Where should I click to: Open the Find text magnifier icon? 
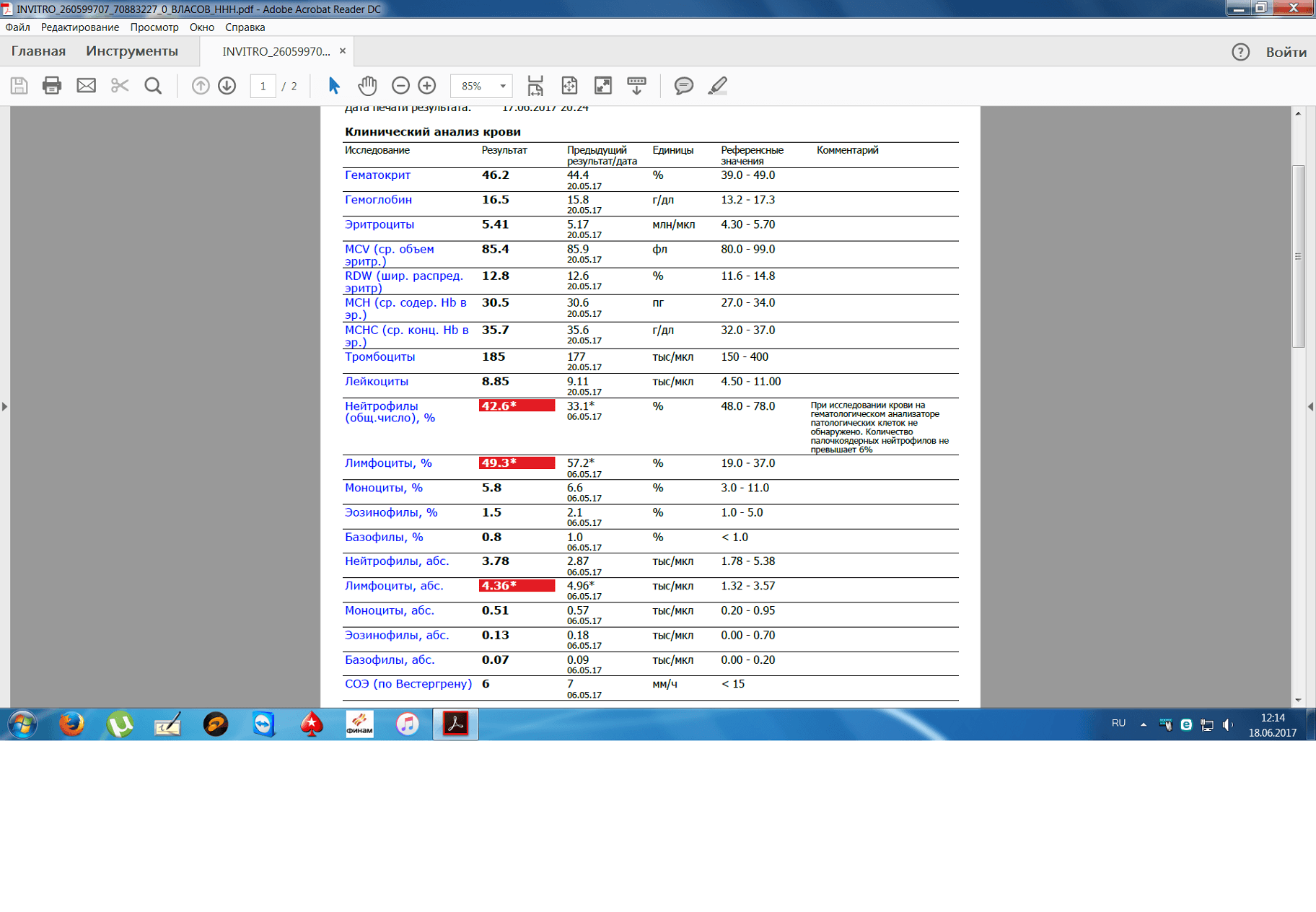point(153,86)
